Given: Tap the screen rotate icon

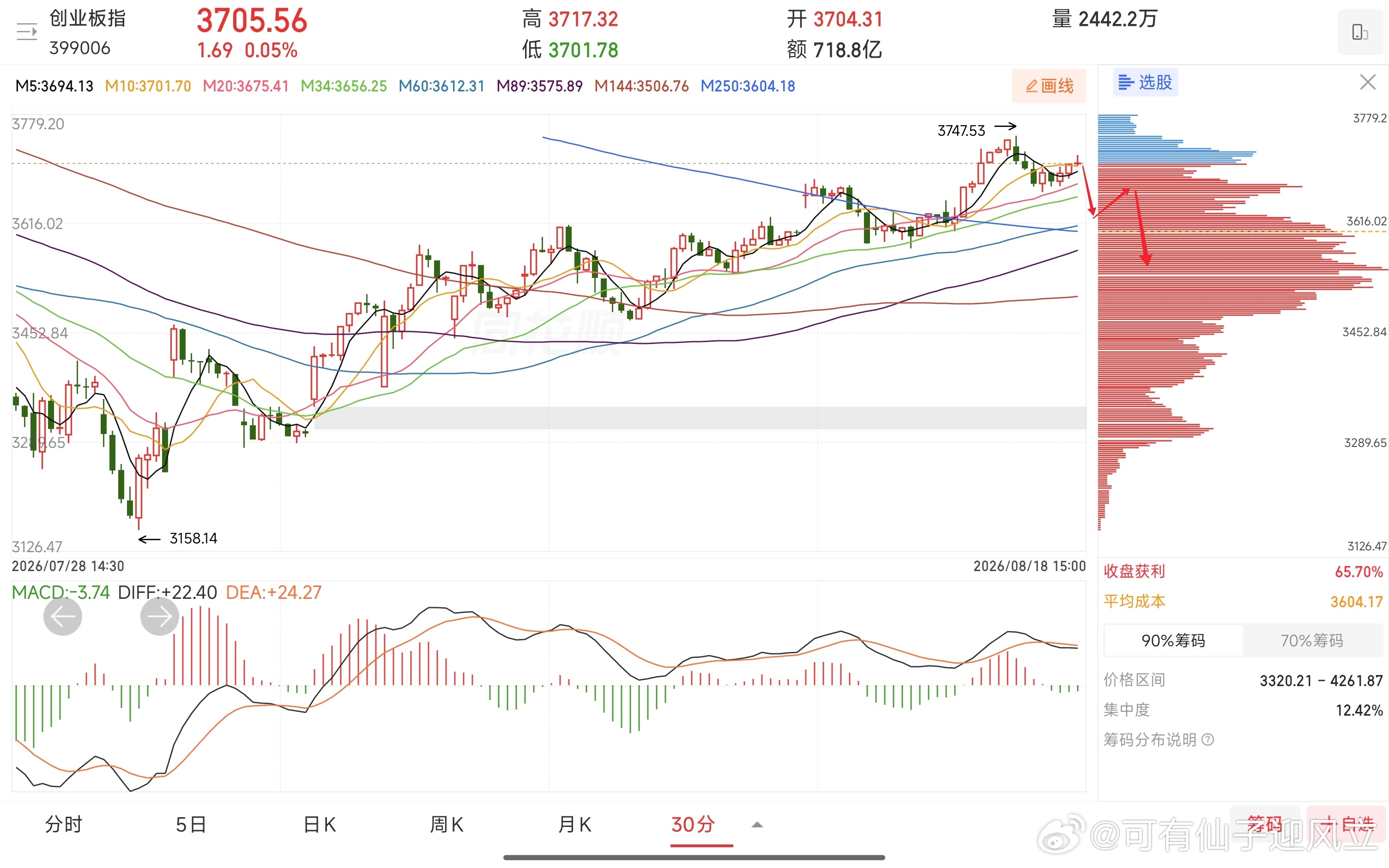Looking at the screenshot, I should (x=1360, y=32).
